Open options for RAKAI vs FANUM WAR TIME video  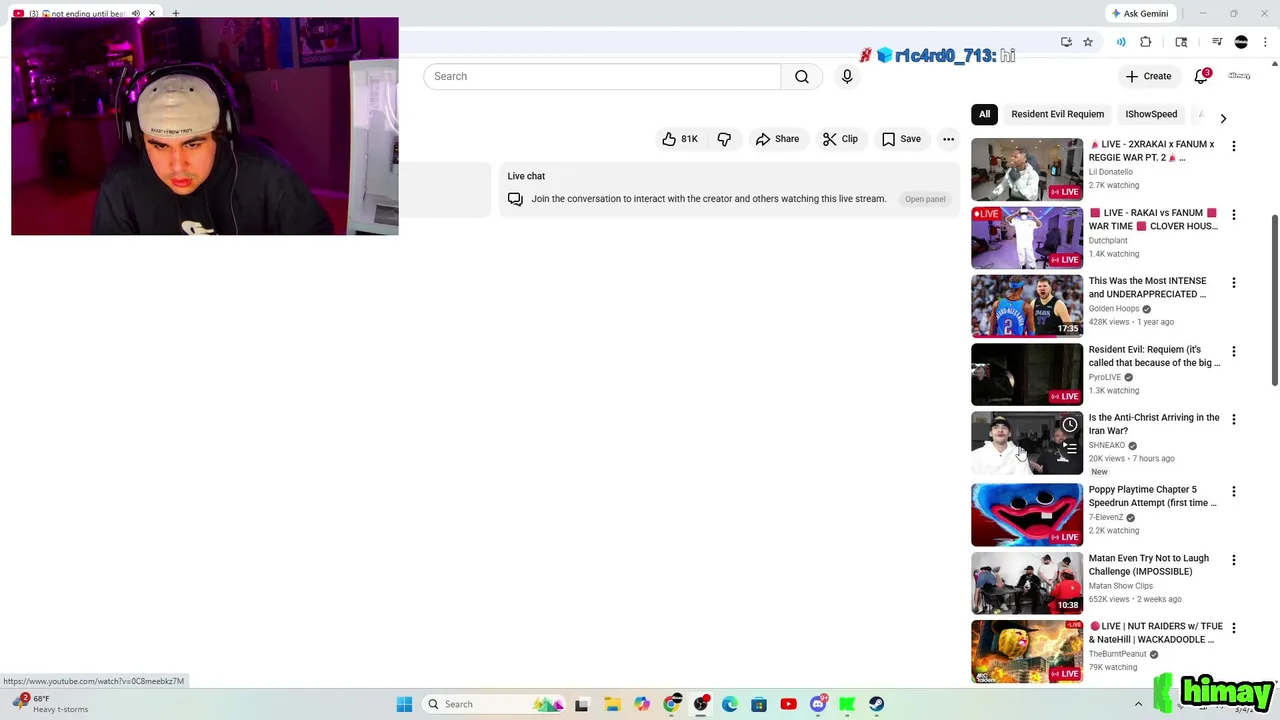(1233, 214)
